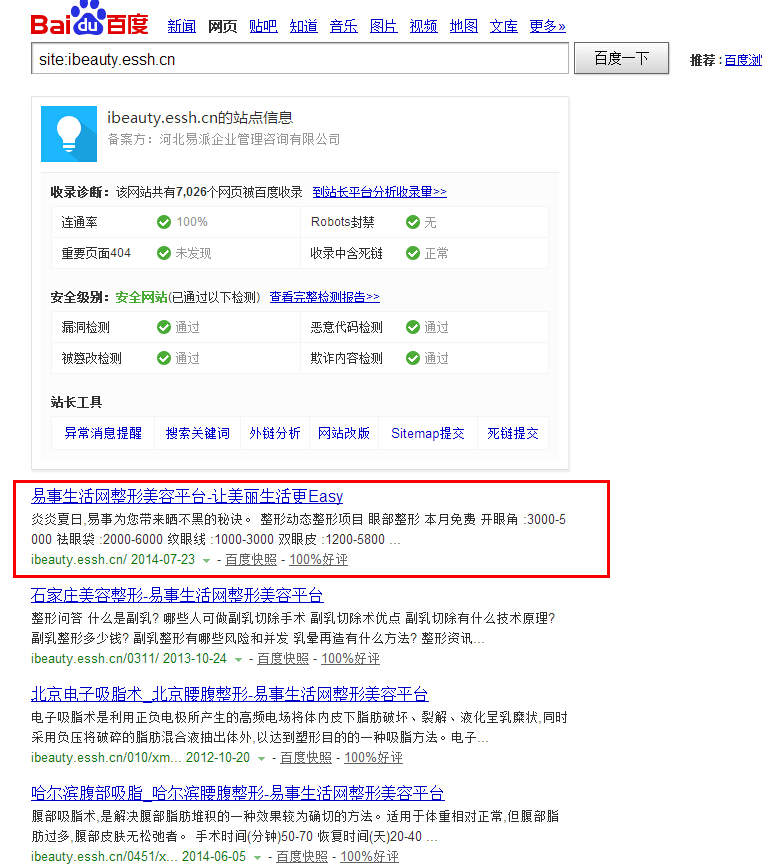
Task: Click green check icon beside 漏洞检测
Action: (x=164, y=327)
